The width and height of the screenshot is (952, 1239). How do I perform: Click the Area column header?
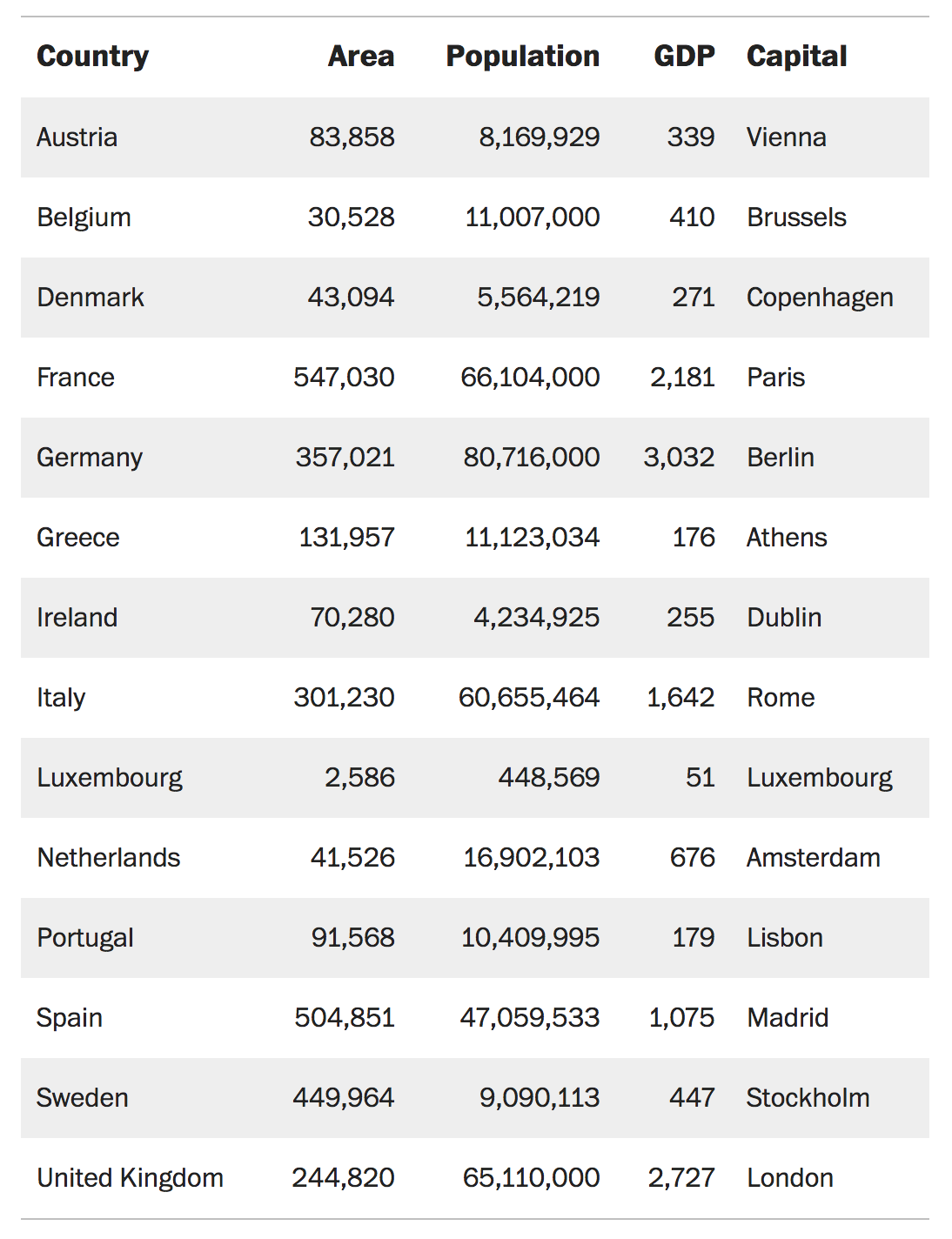[360, 57]
